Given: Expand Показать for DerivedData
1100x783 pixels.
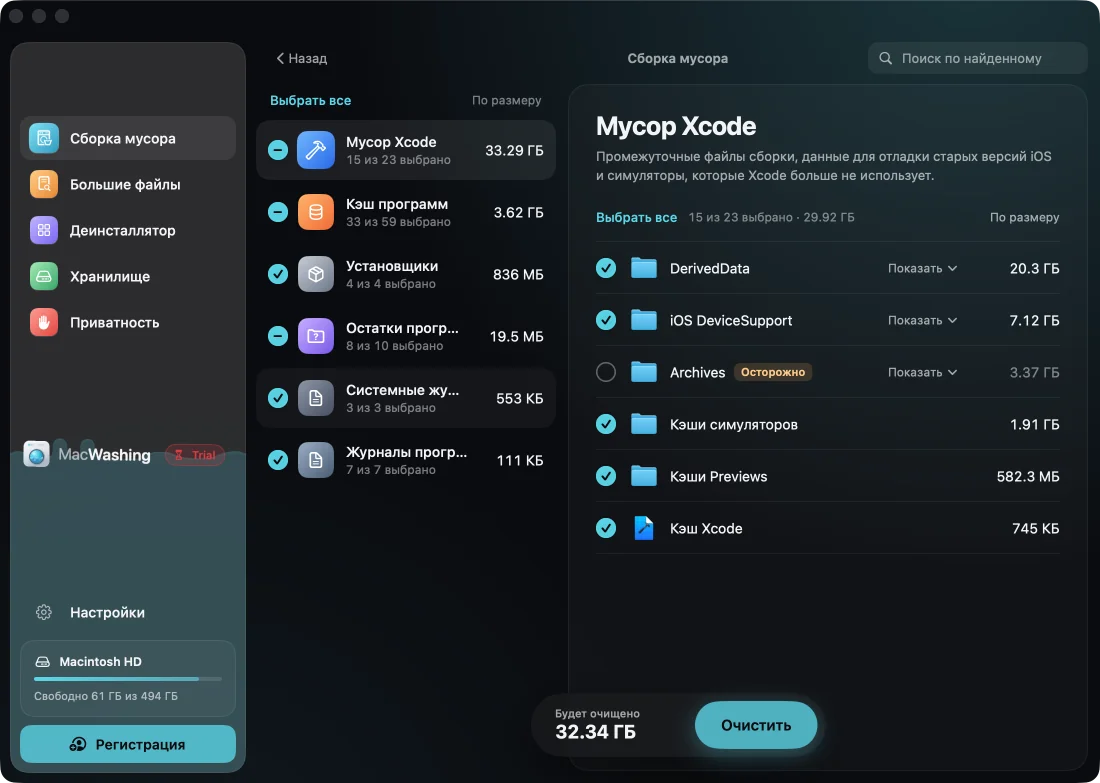Looking at the screenshot, I should [x=922, y=268].
